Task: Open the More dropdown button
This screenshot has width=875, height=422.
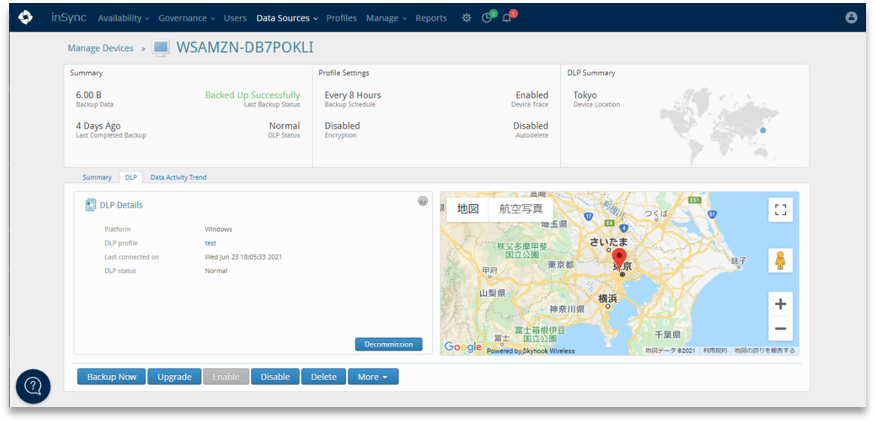Action: click(x=373, y=377)
